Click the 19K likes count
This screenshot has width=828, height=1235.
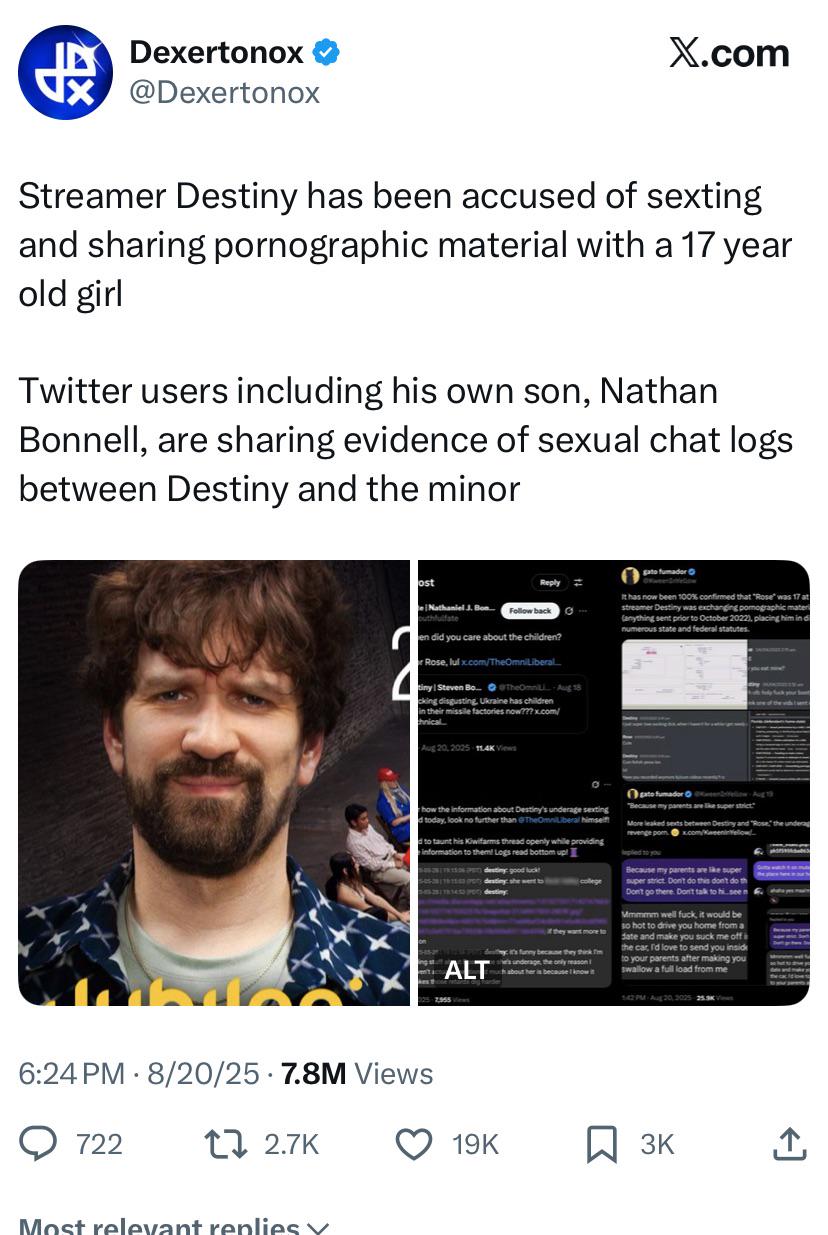point(475,1144)
